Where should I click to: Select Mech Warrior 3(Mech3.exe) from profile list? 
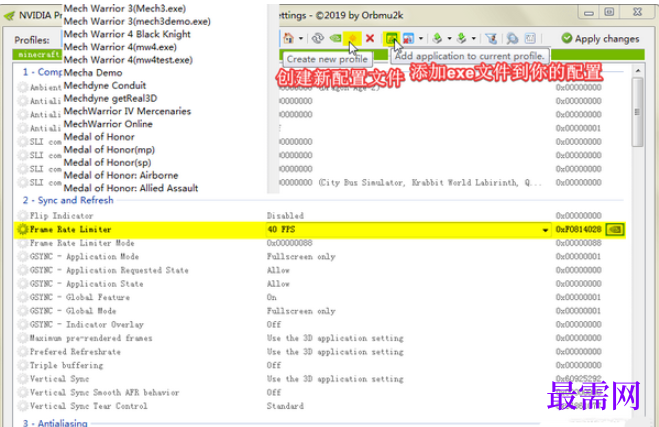click(x=124, y=8)
